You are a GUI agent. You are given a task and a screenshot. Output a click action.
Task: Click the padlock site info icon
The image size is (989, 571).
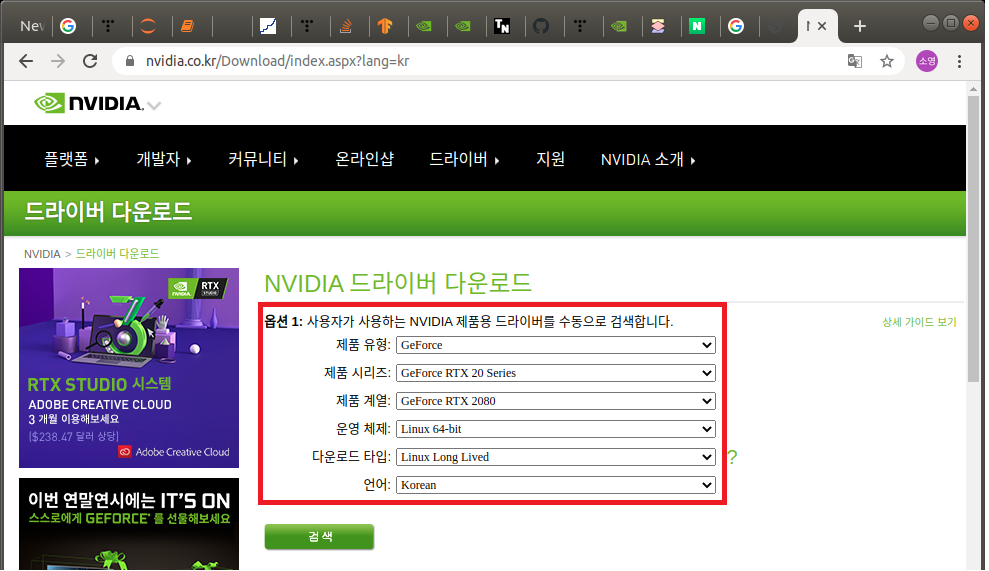[x=130, y=61]
